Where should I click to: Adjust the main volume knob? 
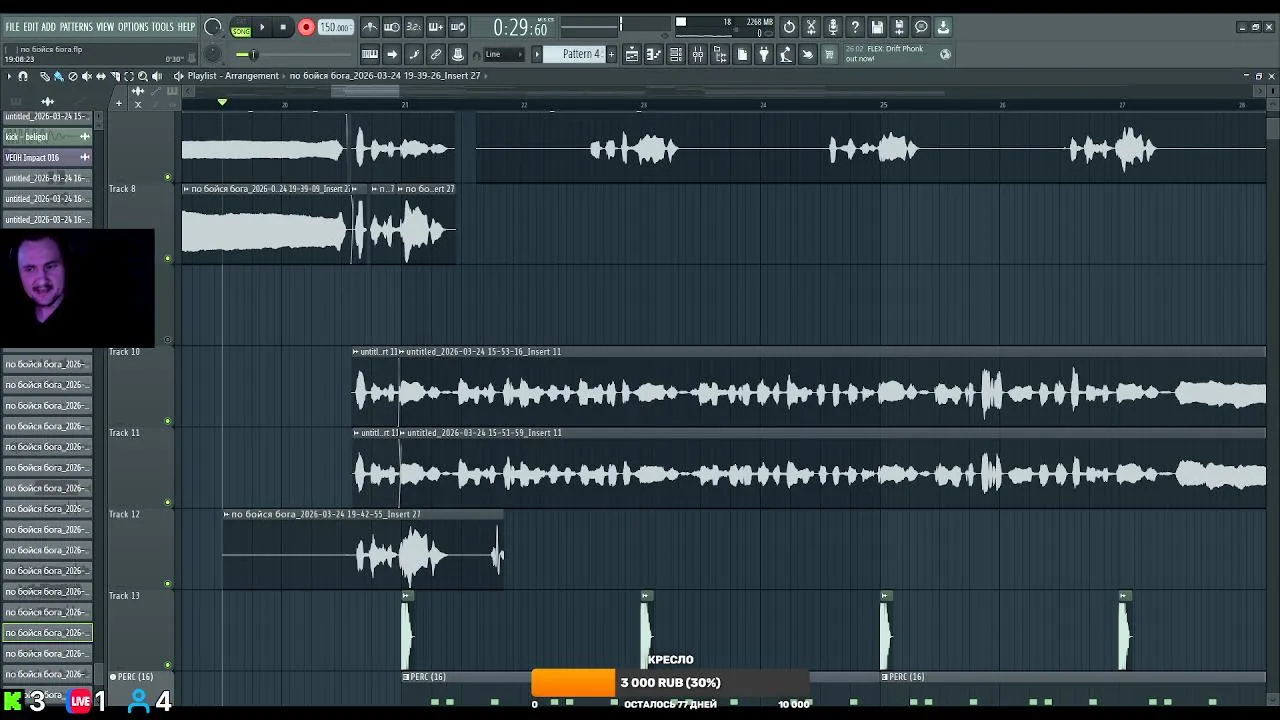coord(212,28)
